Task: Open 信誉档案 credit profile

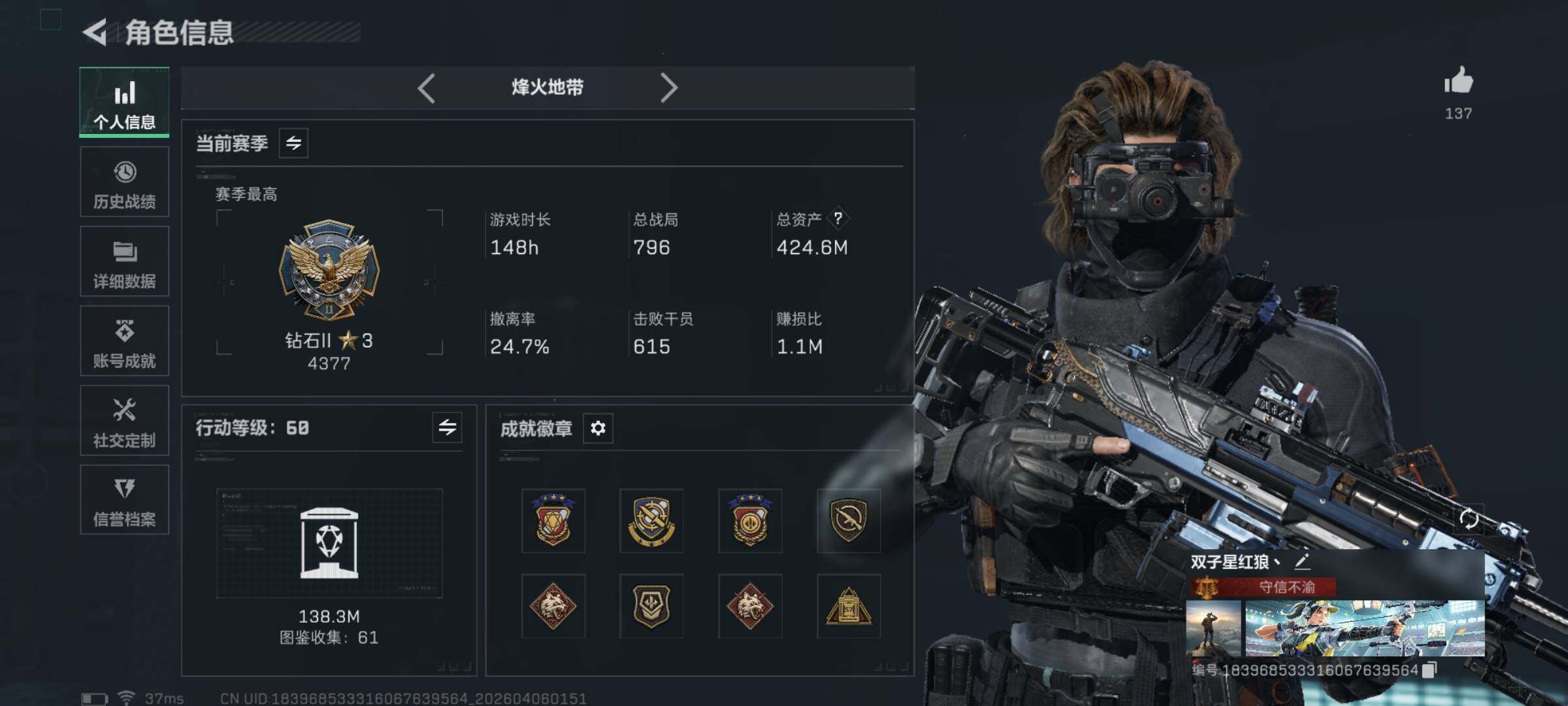Action: pyautogui.click(x=124, y=500)
